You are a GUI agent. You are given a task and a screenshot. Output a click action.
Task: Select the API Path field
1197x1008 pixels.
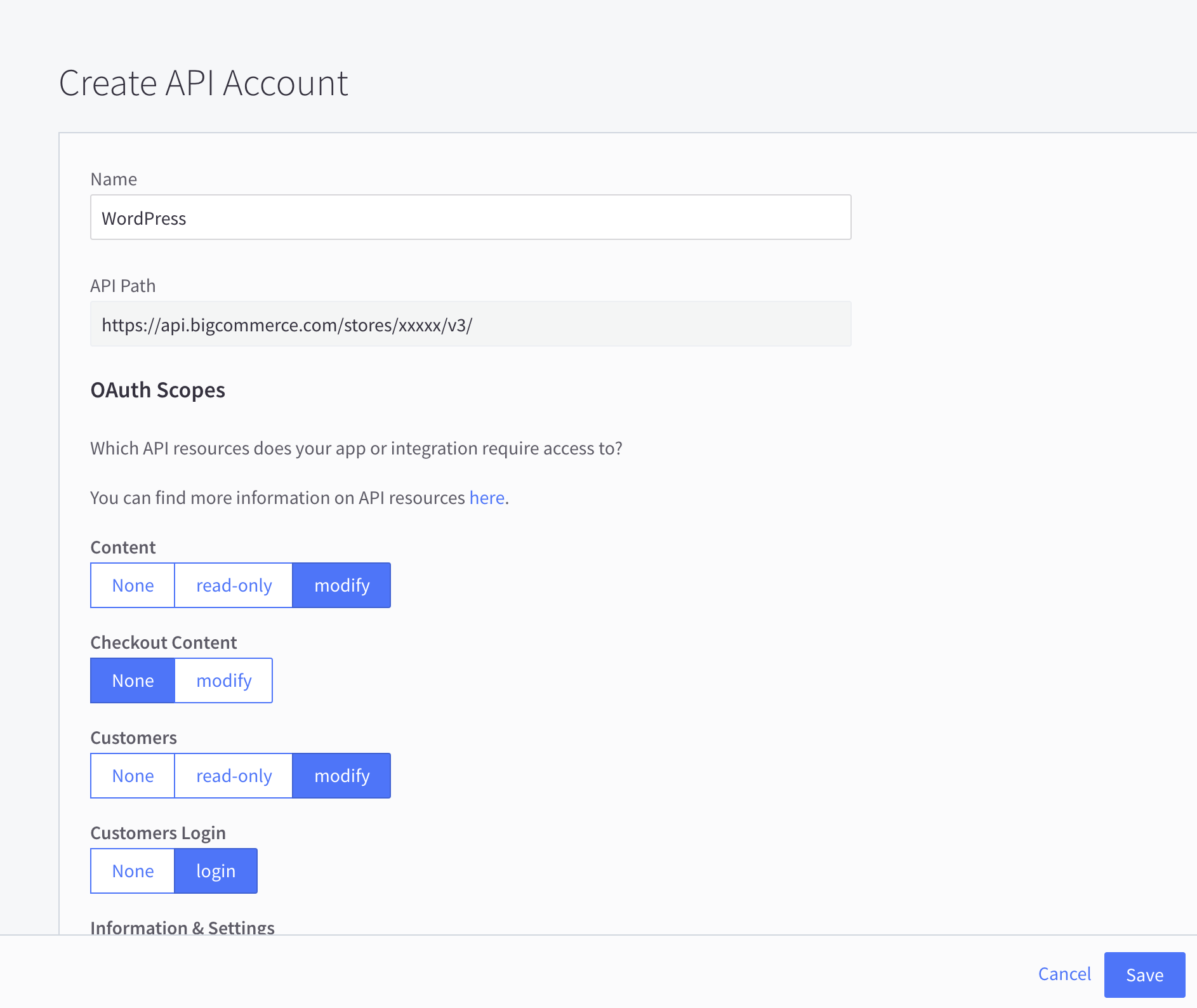470,324
